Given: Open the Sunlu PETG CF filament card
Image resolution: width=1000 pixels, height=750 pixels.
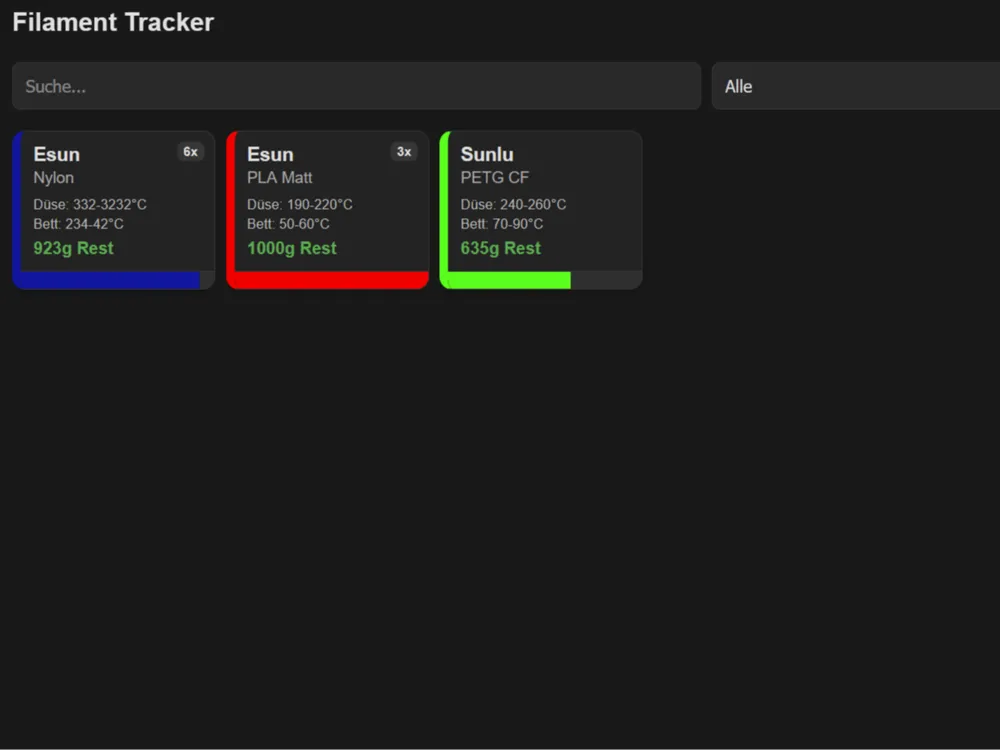Looking at the screenshot, I should (540, 200).
